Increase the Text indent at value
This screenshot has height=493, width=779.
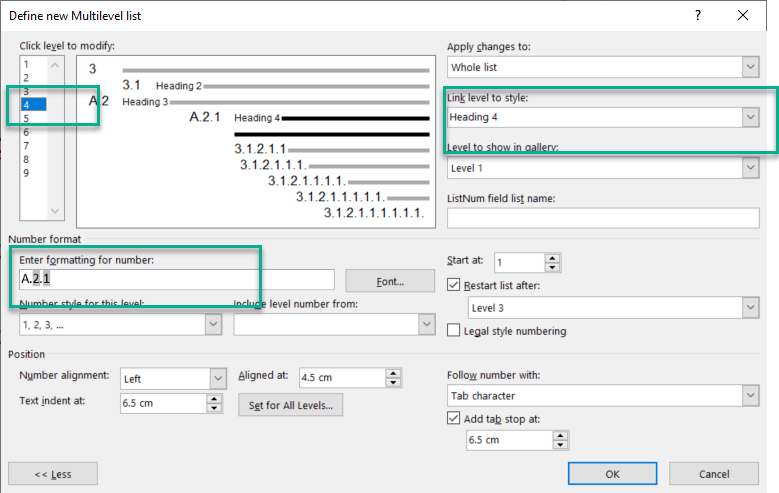[214, 399]
